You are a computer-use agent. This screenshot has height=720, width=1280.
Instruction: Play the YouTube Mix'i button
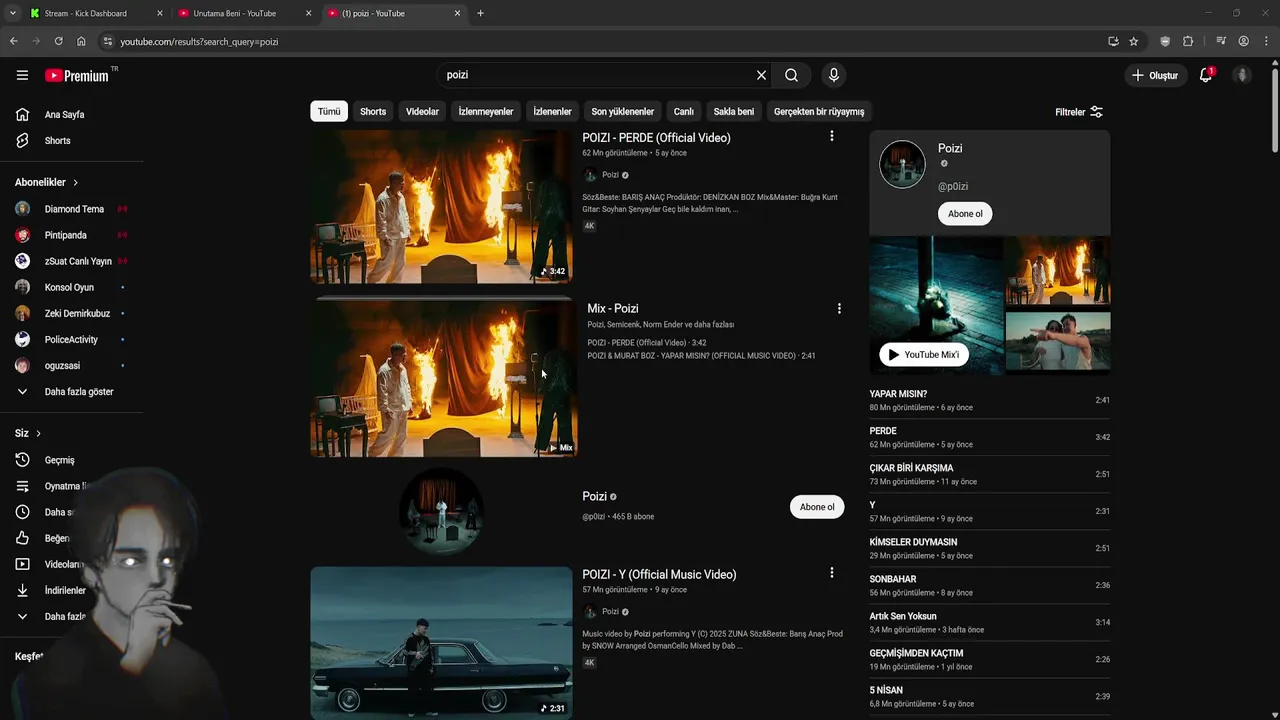(x=924, y=354)
